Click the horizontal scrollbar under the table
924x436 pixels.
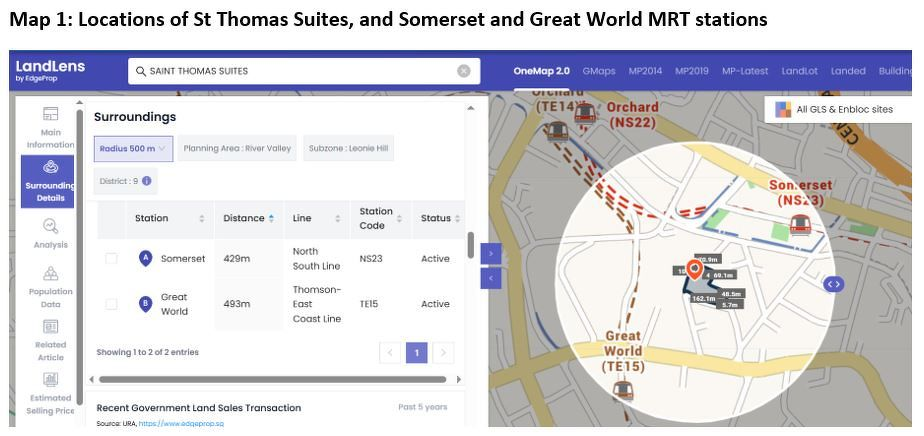(272, 380)
